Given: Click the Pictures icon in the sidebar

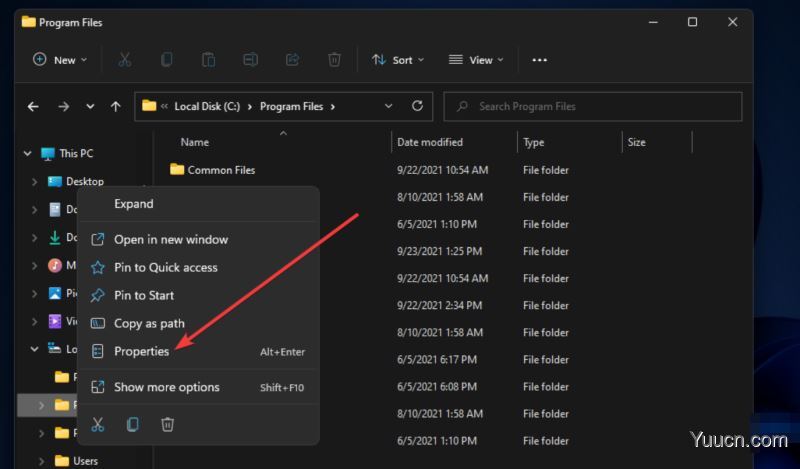Looking at the screenshot, I should 55,293.
